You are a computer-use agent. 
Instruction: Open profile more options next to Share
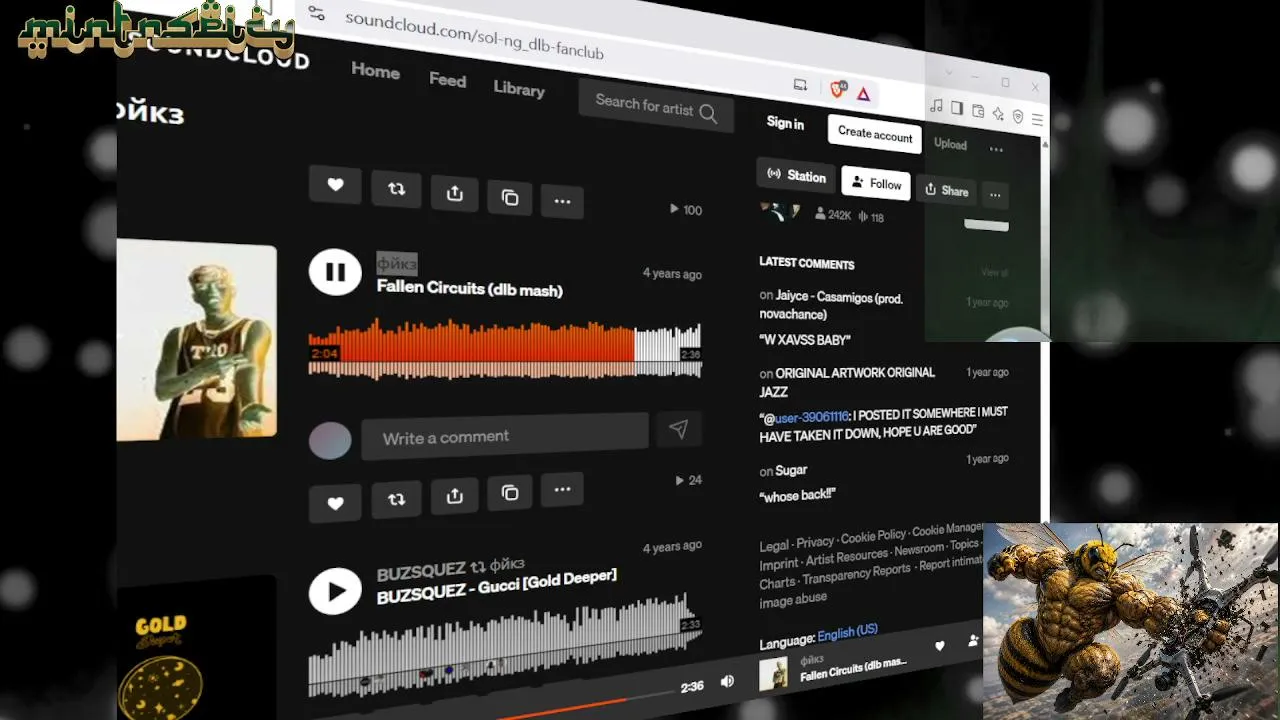[x=995, y=196]
